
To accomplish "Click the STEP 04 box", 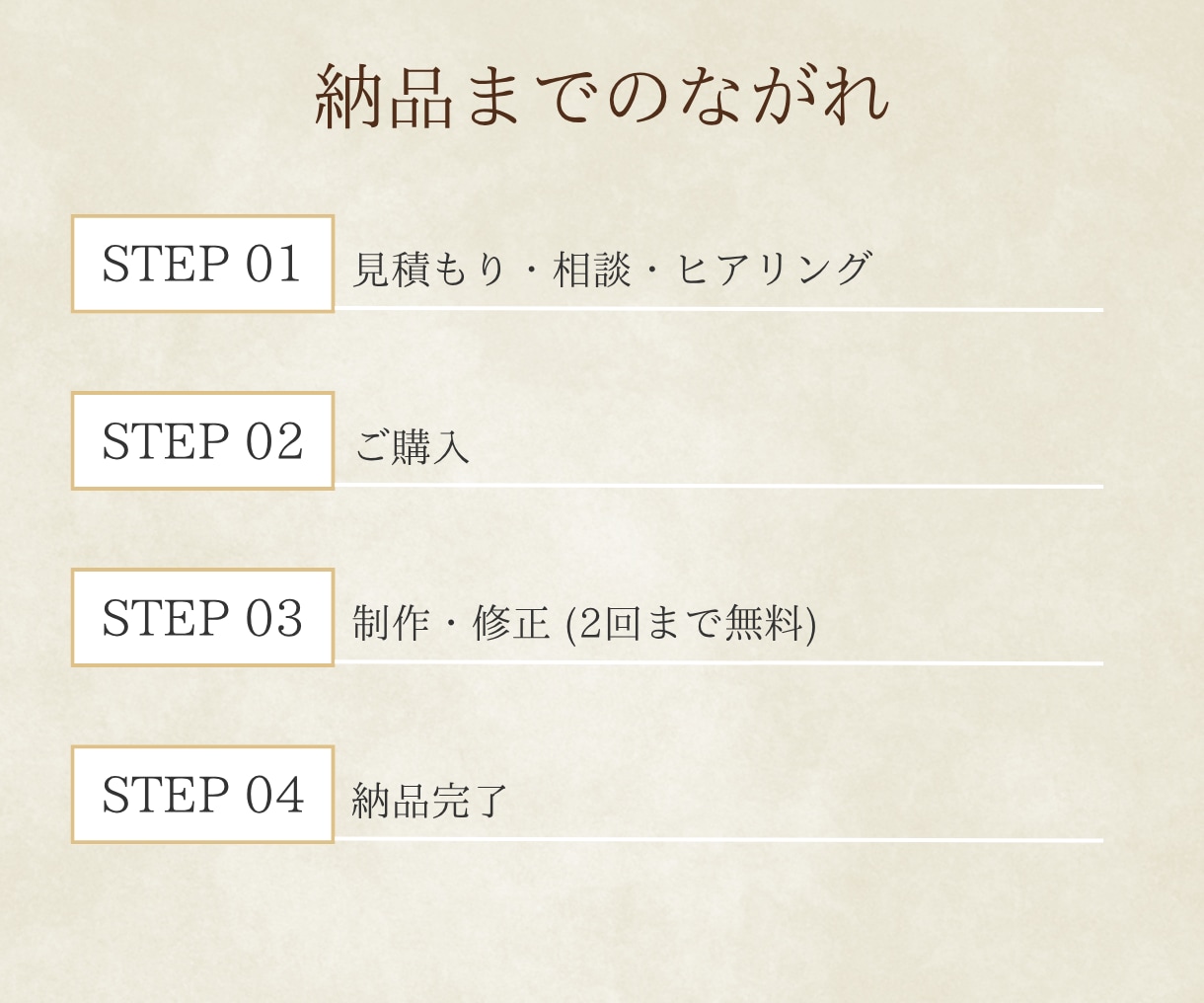I will (x=202, y=795).
